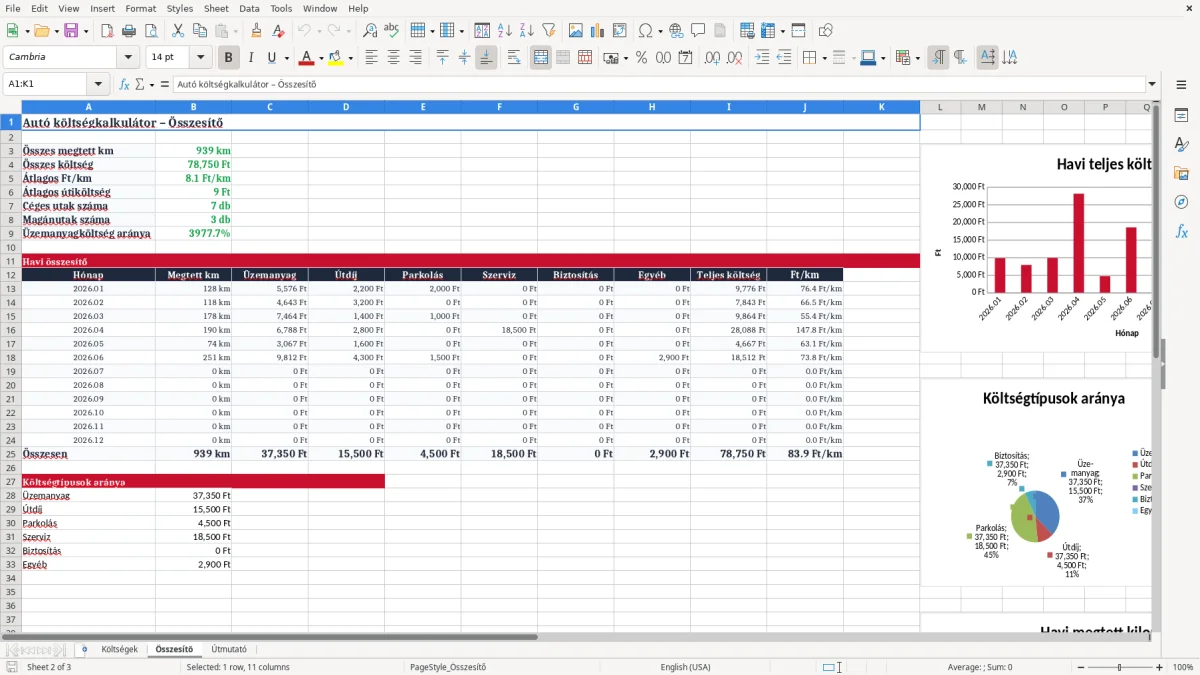Click the Print icon
1200x675 pixels.
(128, 31)
